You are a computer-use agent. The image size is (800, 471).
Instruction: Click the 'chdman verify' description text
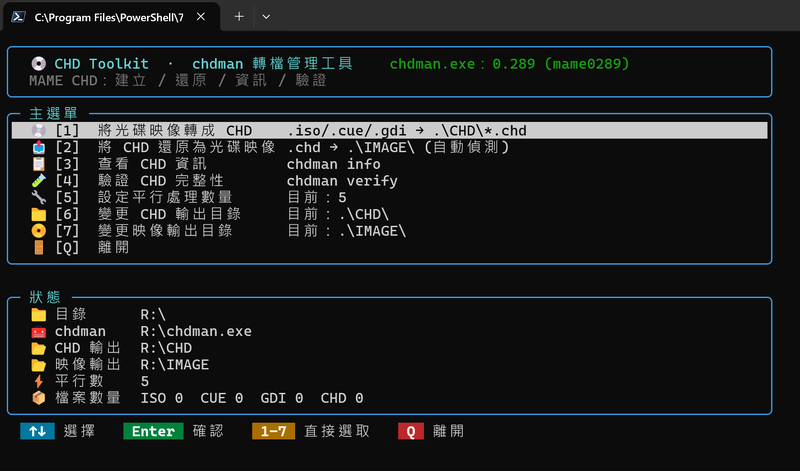tap(342, 181)
